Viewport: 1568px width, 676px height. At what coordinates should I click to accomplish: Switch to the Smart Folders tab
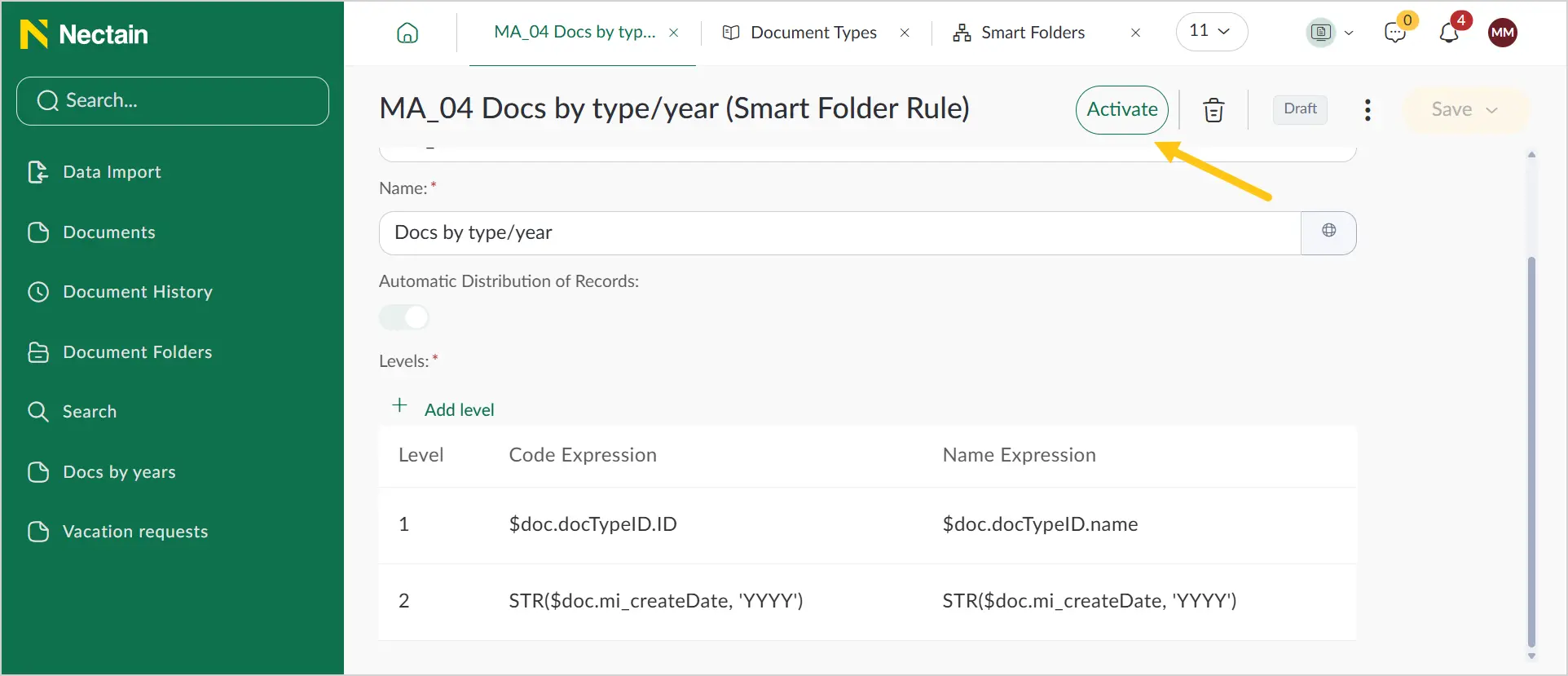pos(1033,33)
